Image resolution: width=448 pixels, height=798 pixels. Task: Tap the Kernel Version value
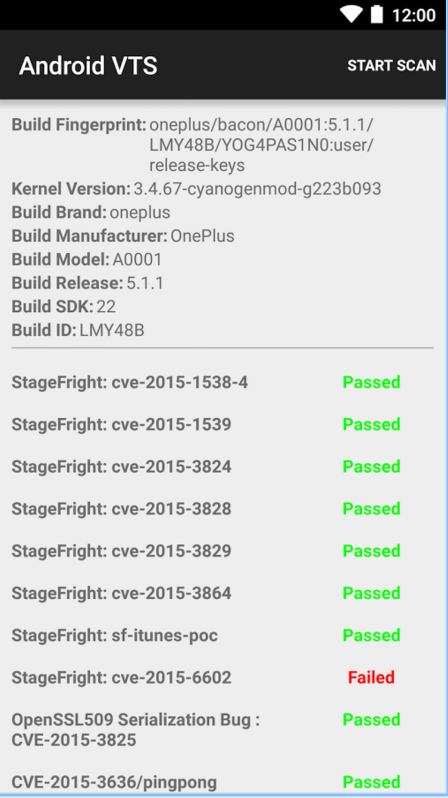pos(257,189)
